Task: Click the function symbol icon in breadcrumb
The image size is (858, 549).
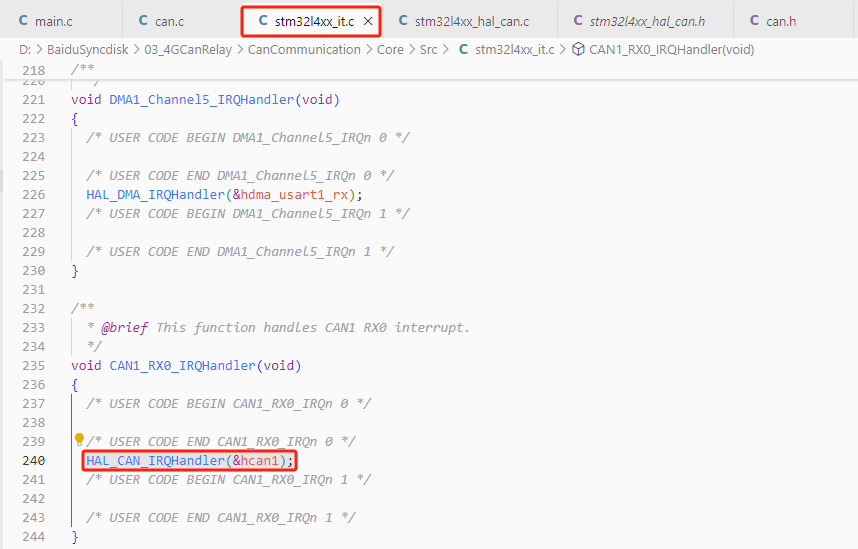Action: (x=578, y=49)
